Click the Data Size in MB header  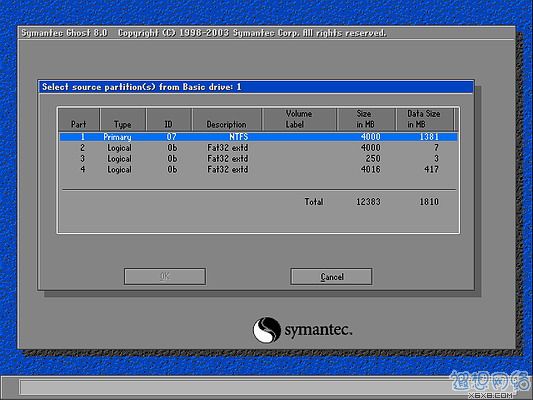point(425,120)
